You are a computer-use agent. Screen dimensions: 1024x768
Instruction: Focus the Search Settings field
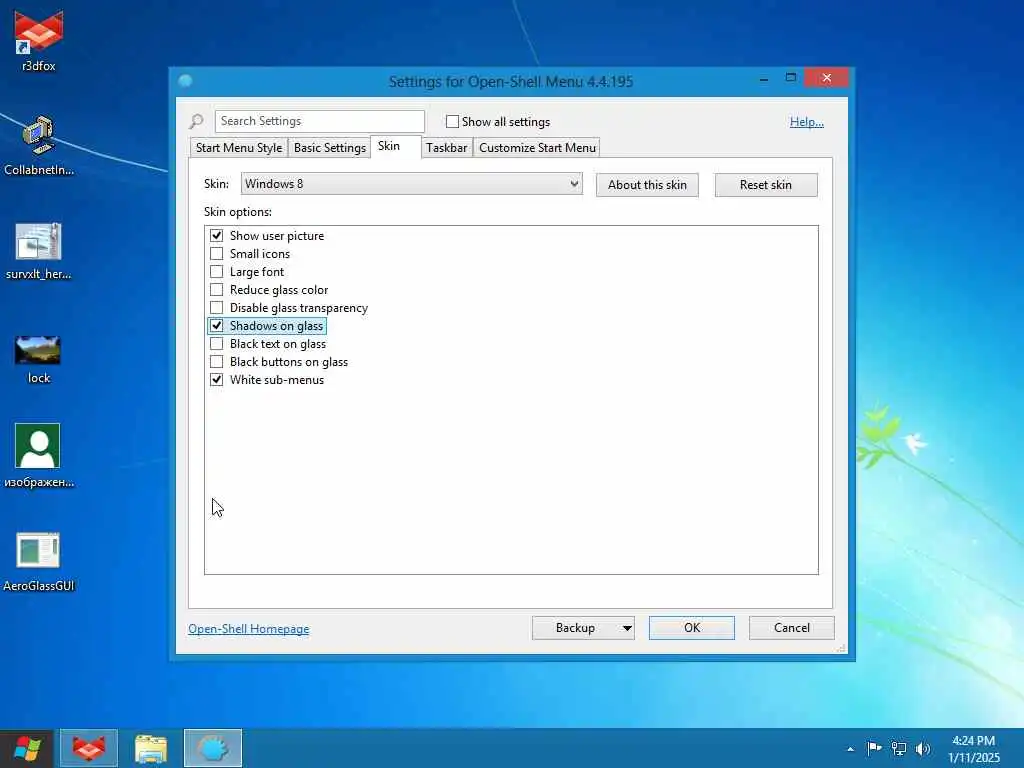(319, 121)
